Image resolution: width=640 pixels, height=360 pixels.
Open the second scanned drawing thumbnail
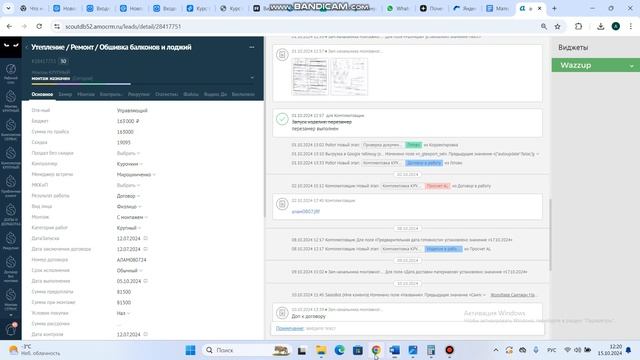coord(349,77)
